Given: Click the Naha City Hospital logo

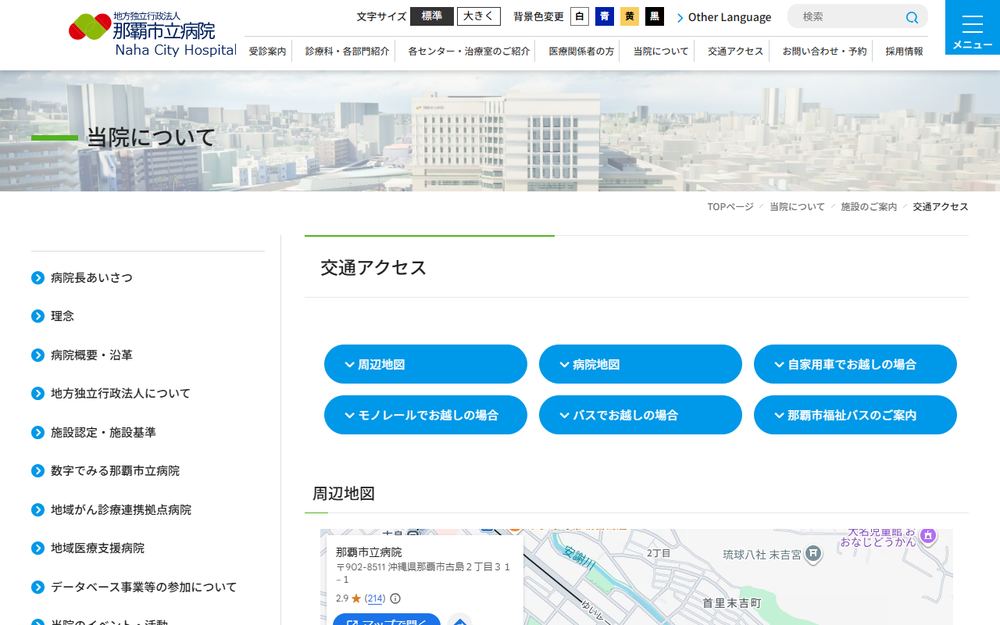Looking at the screenshot, I should pyautogui.click(x=152, y=34).
